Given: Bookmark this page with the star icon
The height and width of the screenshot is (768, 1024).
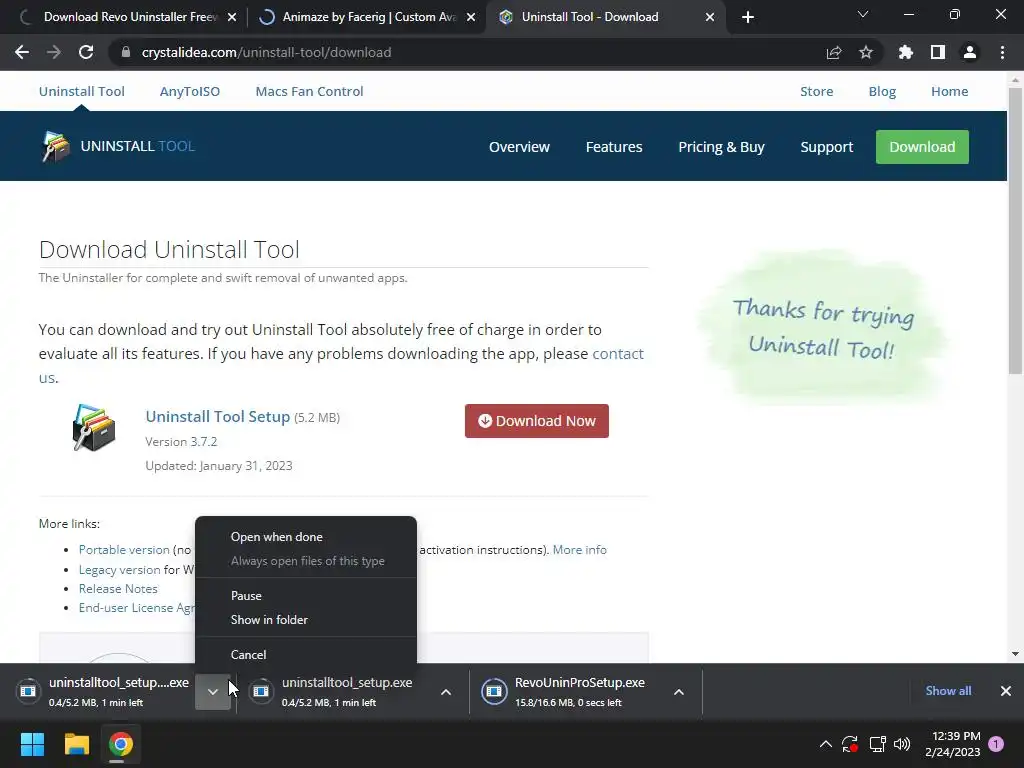Looking at the screenshot, I should coord(866,52).
